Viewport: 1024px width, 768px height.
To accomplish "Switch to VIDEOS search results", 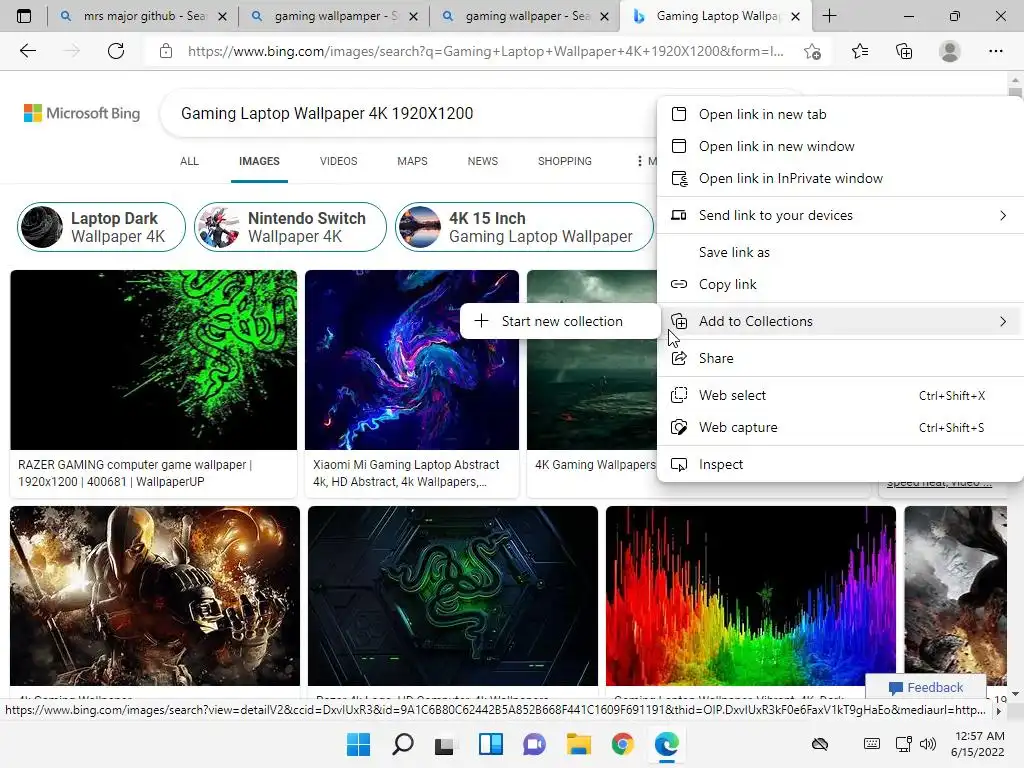I will click(x=338, y=161).
